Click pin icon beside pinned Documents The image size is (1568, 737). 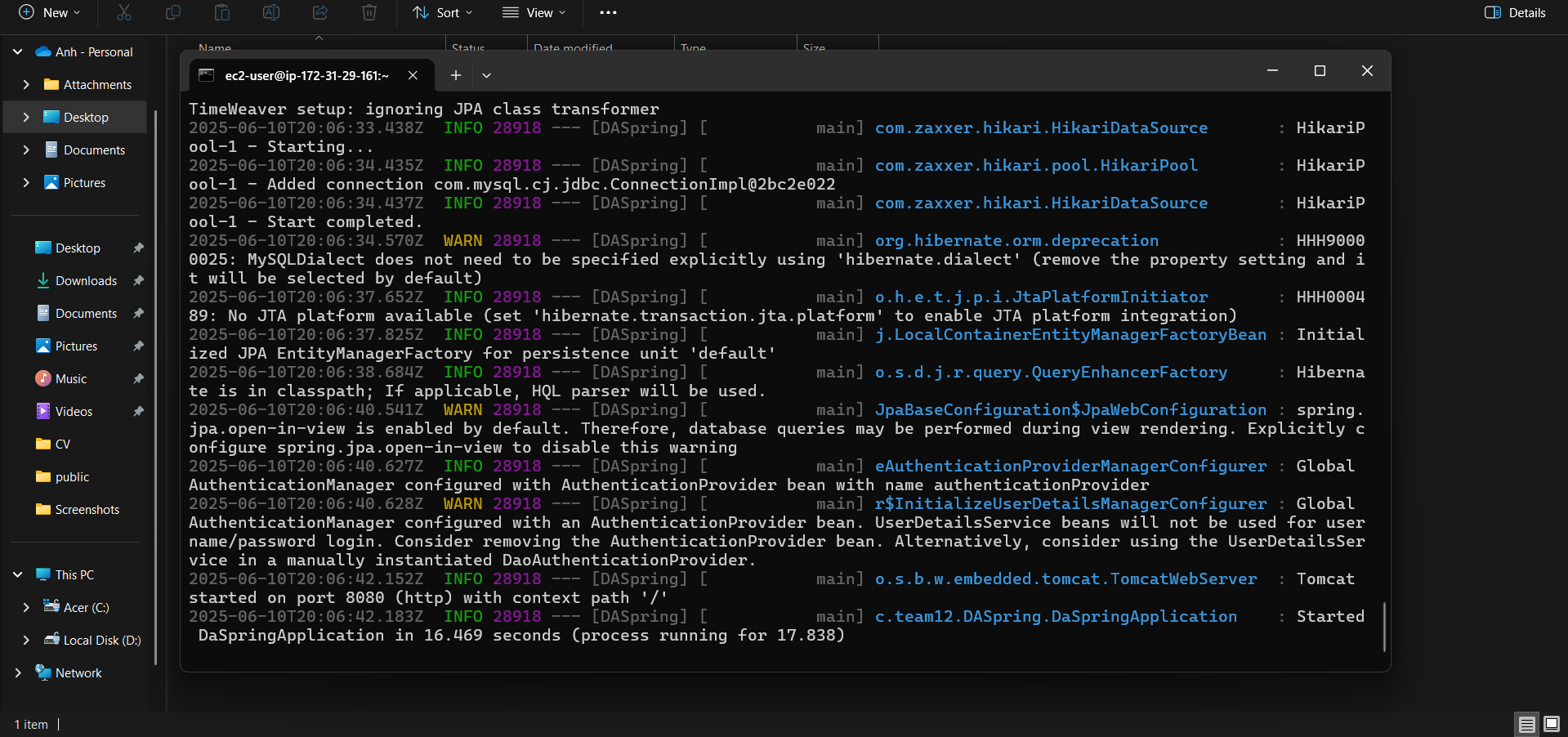click(x=138, y=313)
